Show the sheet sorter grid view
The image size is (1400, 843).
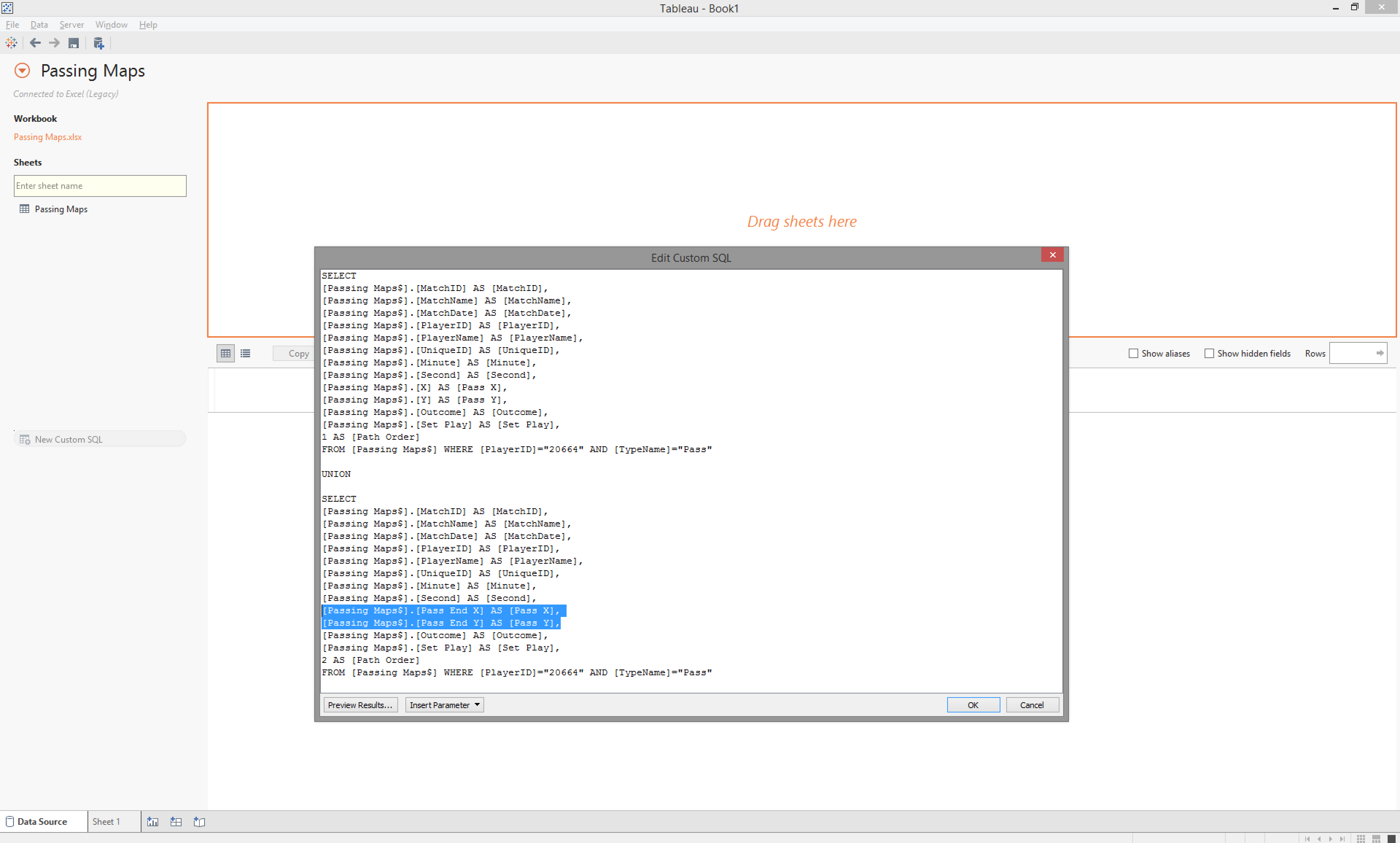tap(1361, 839)
